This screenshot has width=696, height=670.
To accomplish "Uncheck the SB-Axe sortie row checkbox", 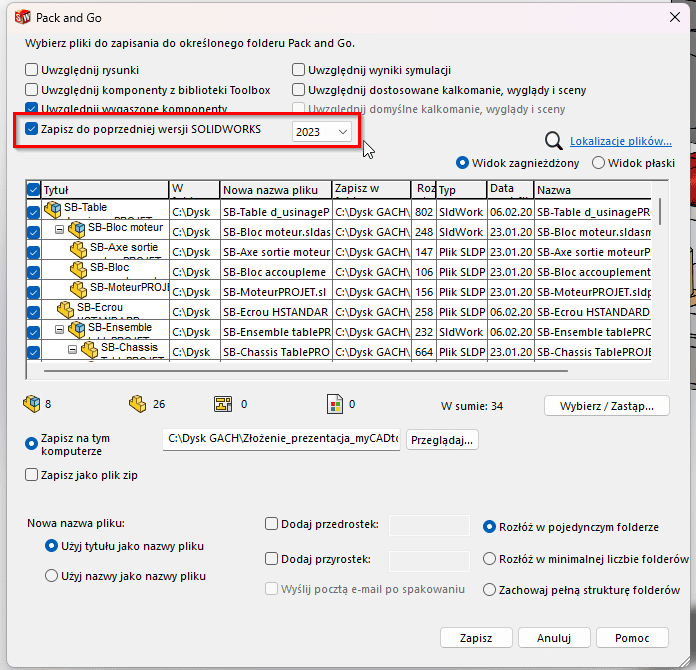I will coord(33,252).
